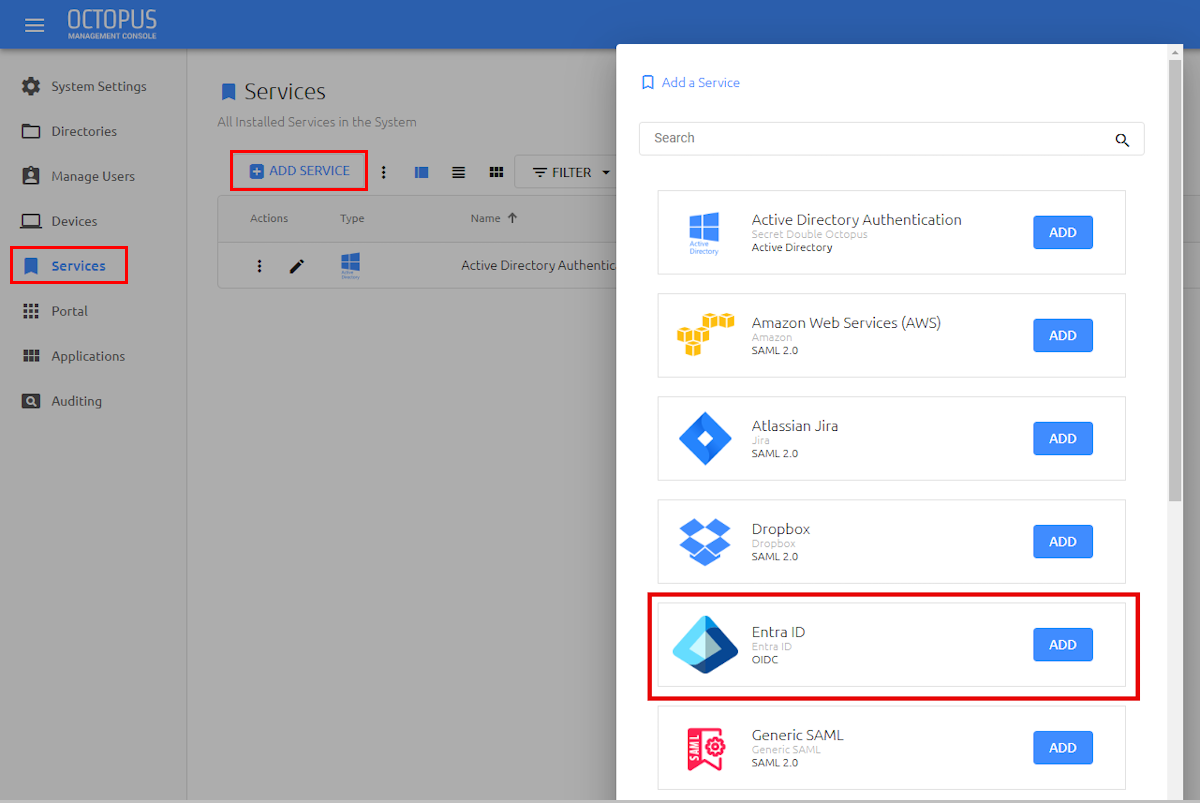
Task: Click the Generic SAML logo
Action: (x=705, y=748)
